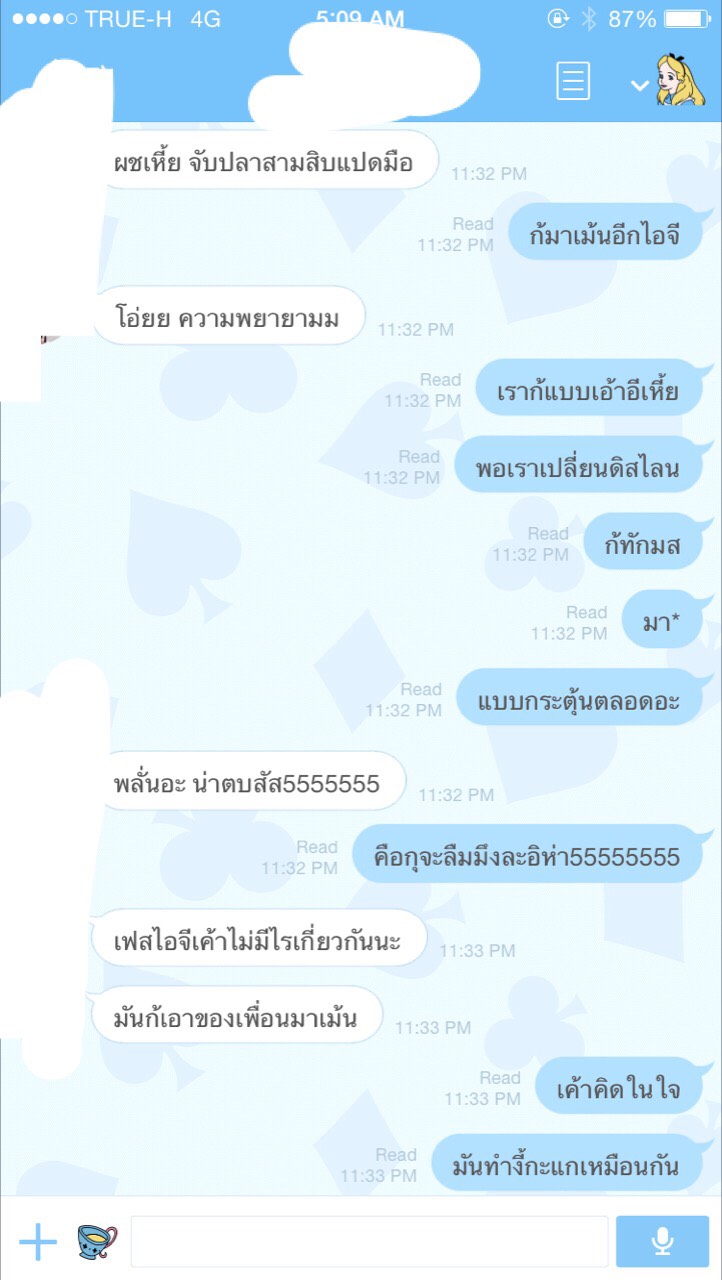Select message 'มันทำงี้กะแกเหมือนกัน'
This screenshot has width=722, height=1280.
(566, 1163)
